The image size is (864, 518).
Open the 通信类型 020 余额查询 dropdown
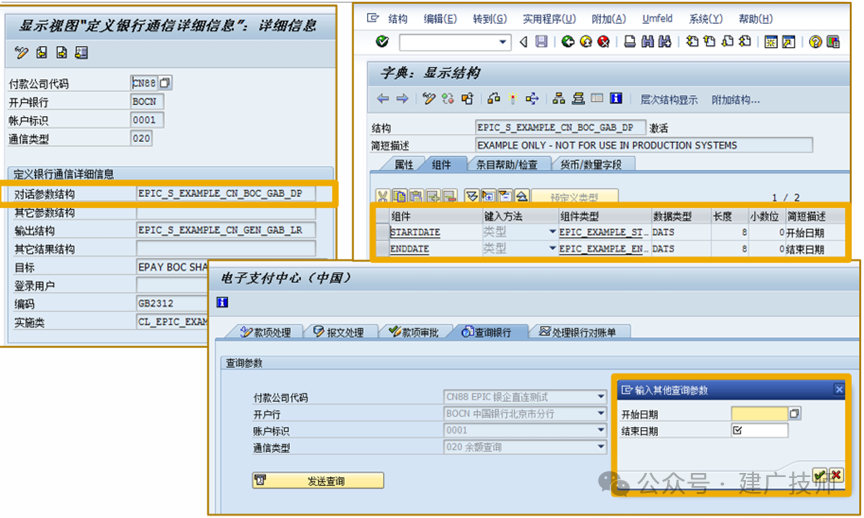pyautogui.click(x=601, y=447)
